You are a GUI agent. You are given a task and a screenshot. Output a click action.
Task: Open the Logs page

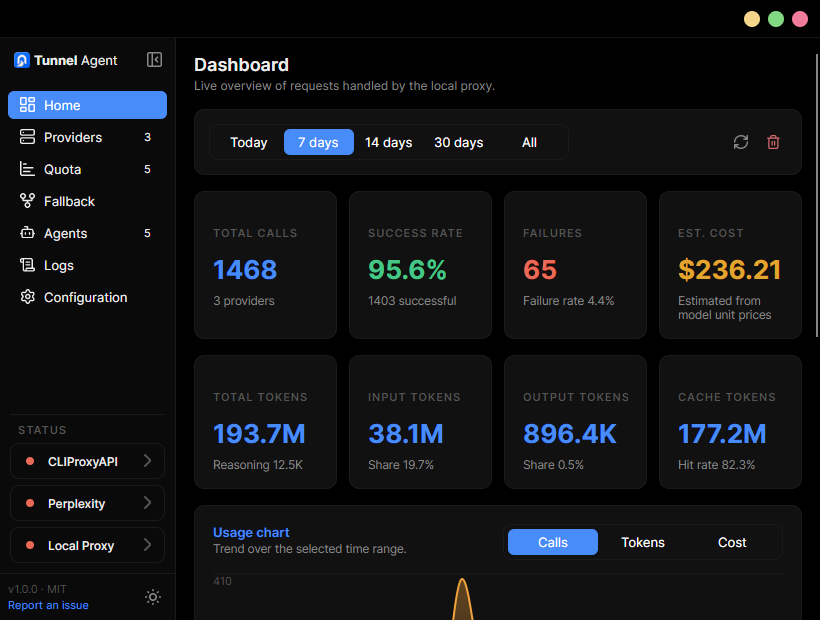(87, 265)
